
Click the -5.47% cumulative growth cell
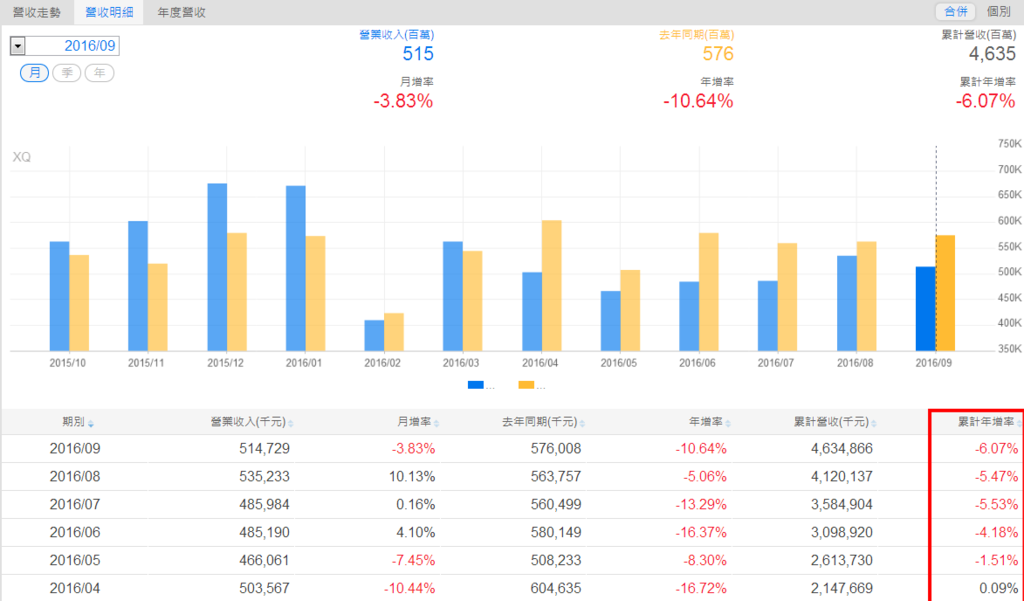(996, 477)
